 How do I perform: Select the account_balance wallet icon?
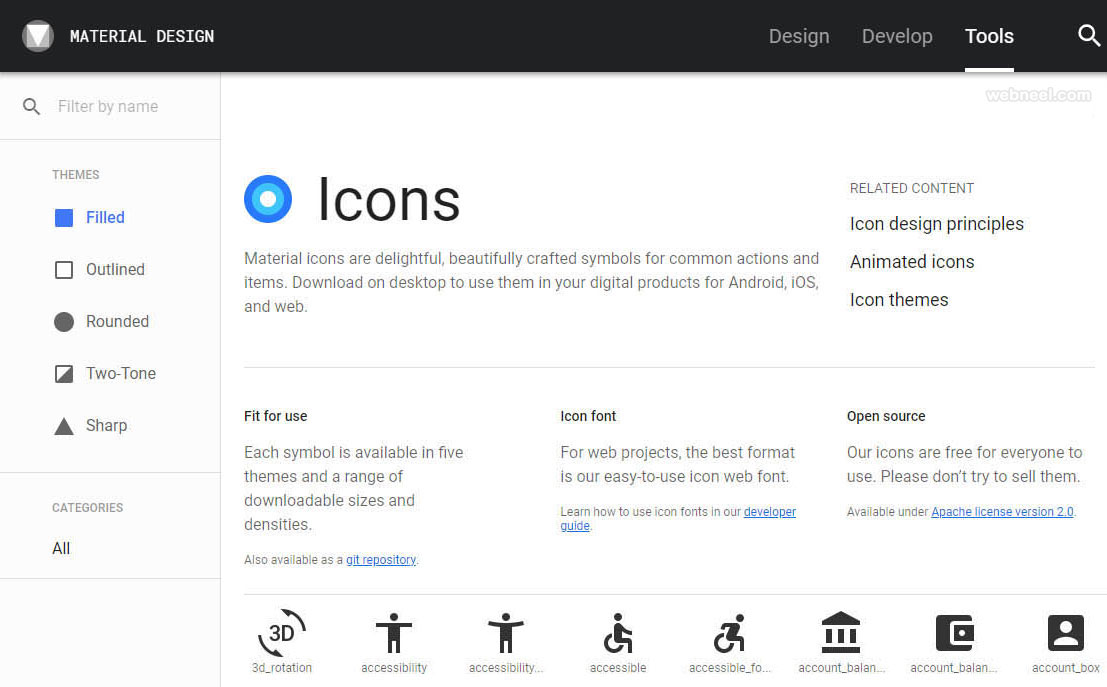(955, 633)
